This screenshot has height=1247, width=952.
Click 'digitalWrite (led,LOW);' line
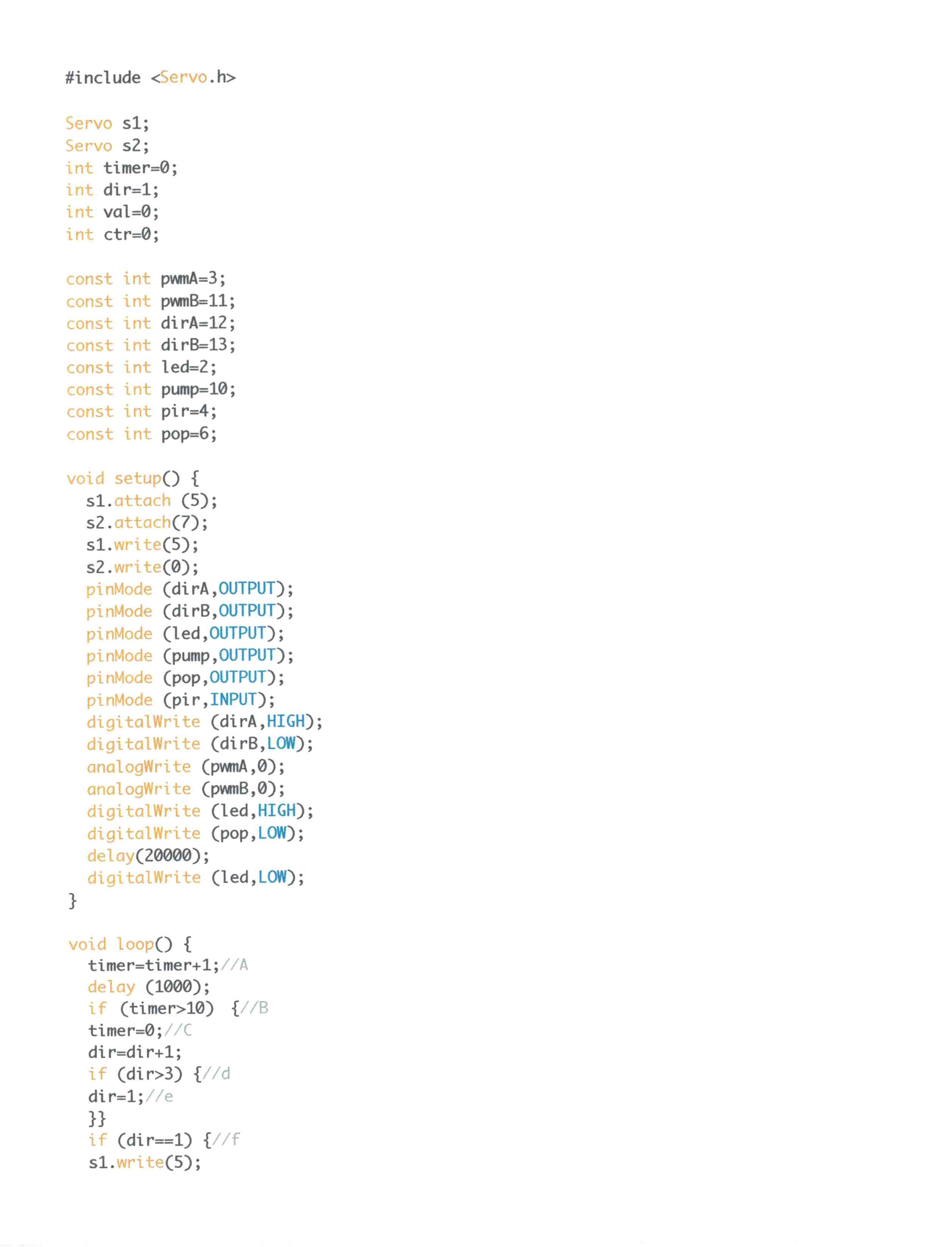[196, 879]
